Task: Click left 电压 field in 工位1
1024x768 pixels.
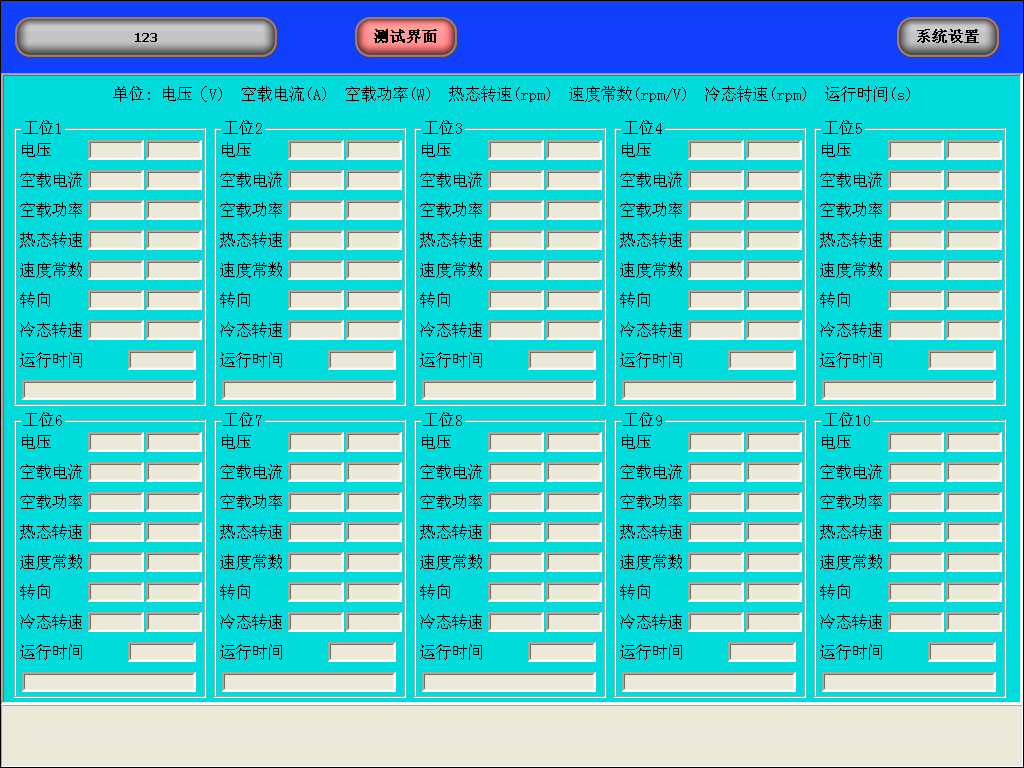Action: coord(116,150)
